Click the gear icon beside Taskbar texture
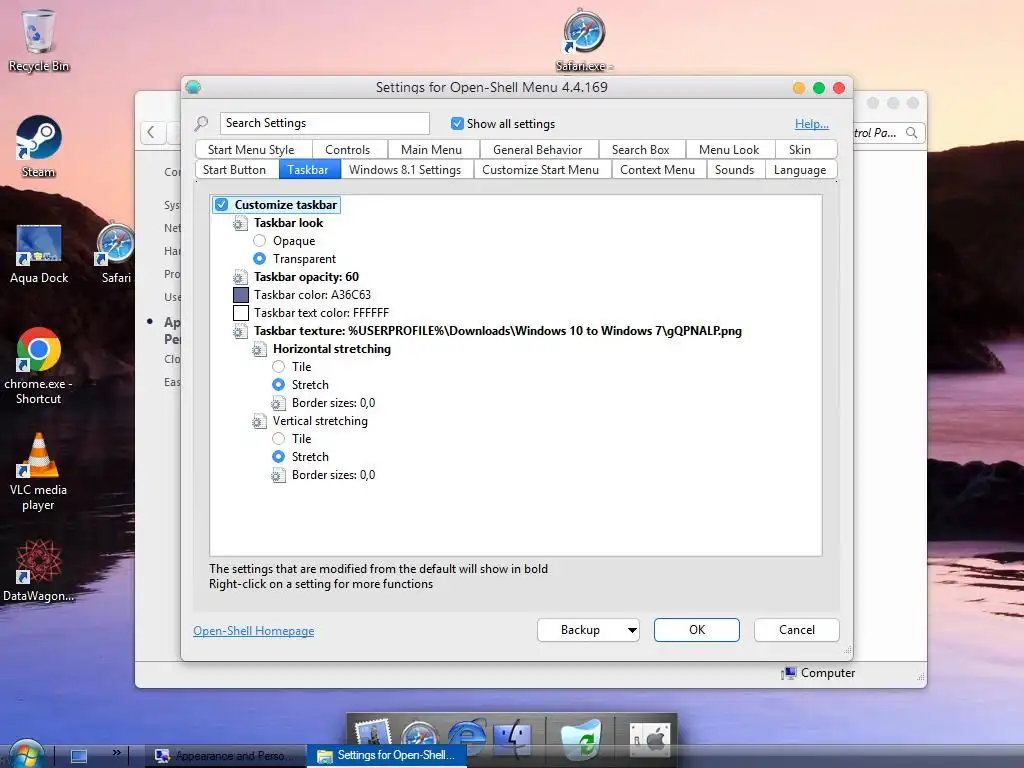Screen dimensions: 1024x768 click(x=240, y=331)
